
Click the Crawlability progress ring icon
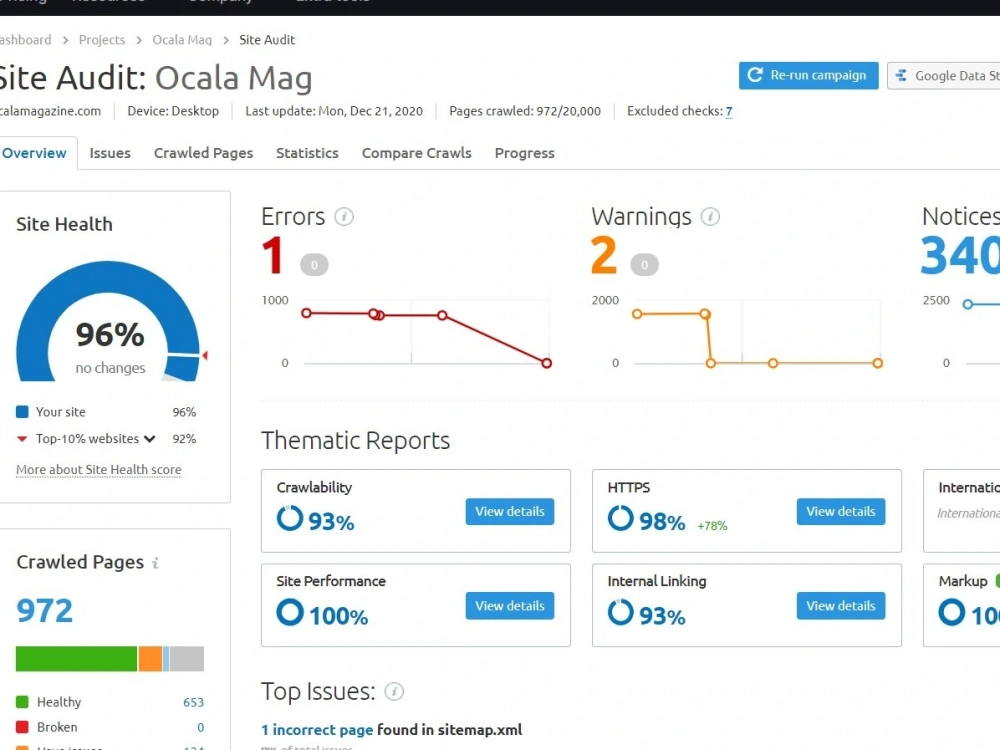tap(290, 518)
